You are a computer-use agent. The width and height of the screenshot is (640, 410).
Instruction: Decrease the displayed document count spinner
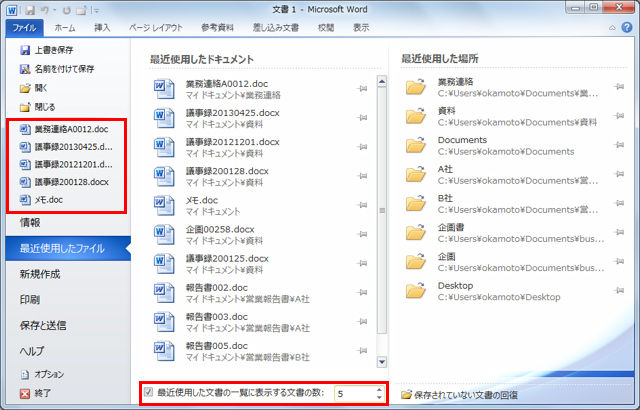379,397
